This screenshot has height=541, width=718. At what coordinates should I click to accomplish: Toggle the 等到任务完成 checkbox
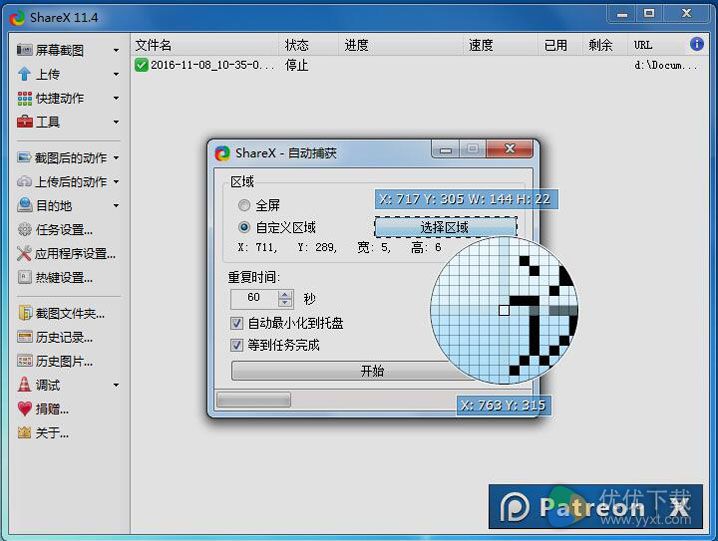[236, 345]
